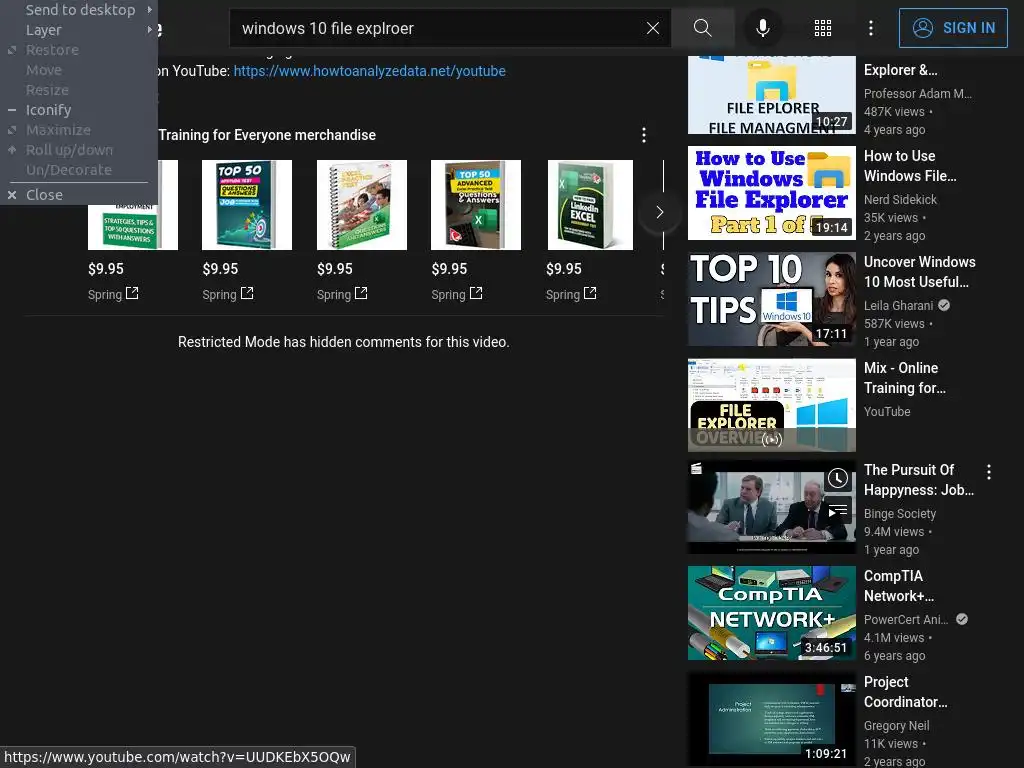Open the howtoanalyzedata.net/youtube link

pyautogui.click(x=370, y=71)
